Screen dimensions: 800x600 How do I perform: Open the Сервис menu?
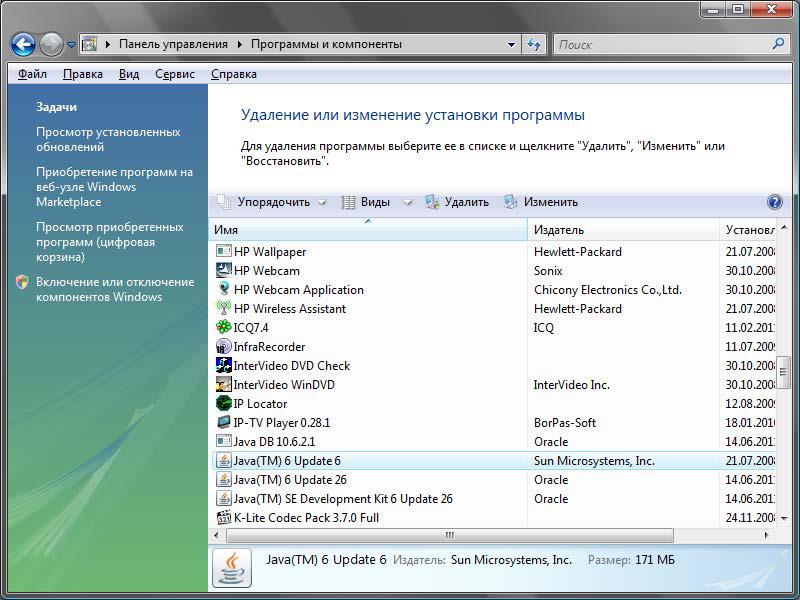[x=175, y=74]
